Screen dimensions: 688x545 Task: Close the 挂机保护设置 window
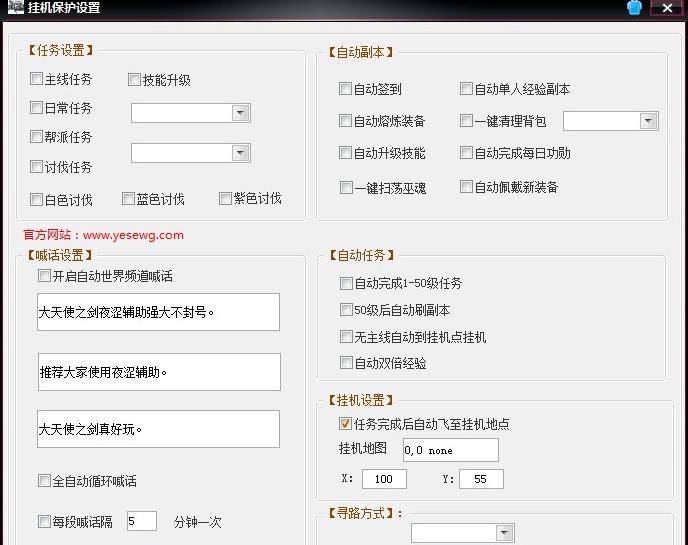[x=667, y=8]
